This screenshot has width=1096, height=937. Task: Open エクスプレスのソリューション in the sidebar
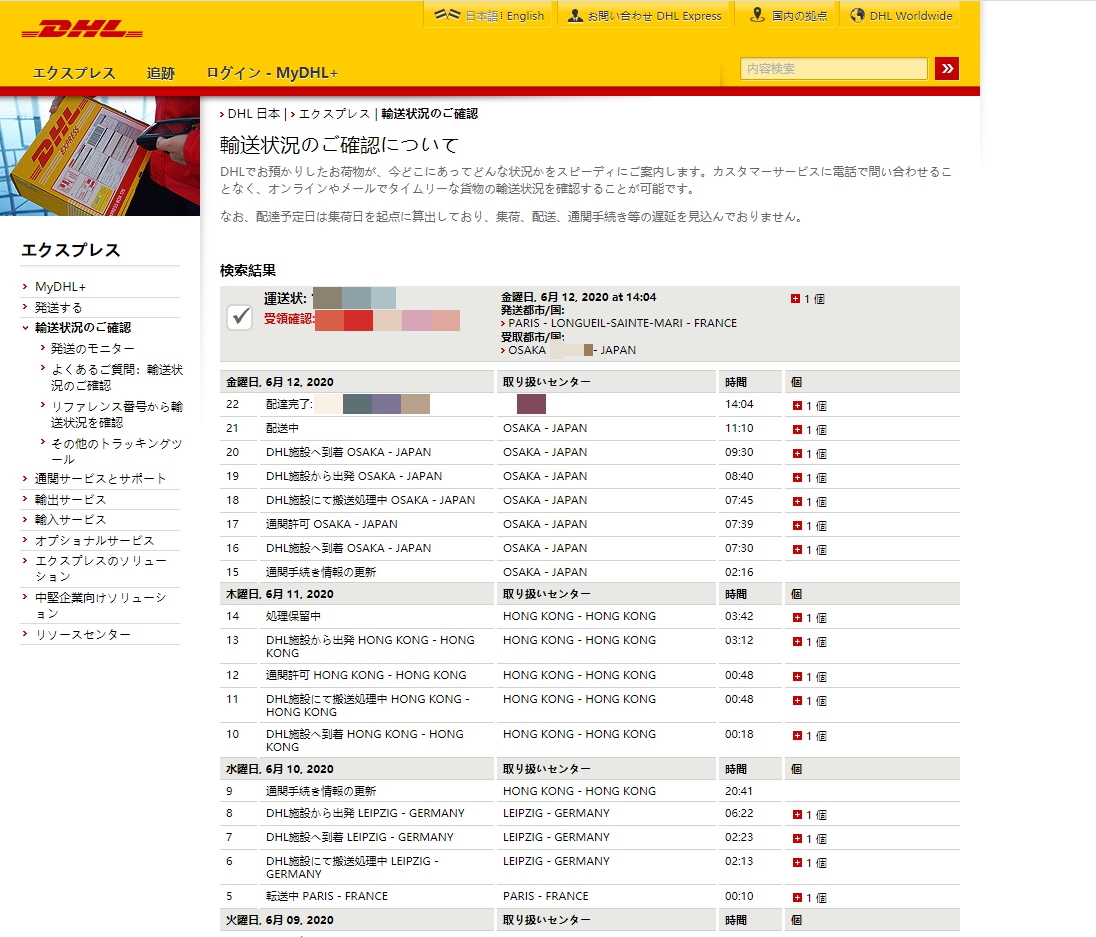coord(101,569)
